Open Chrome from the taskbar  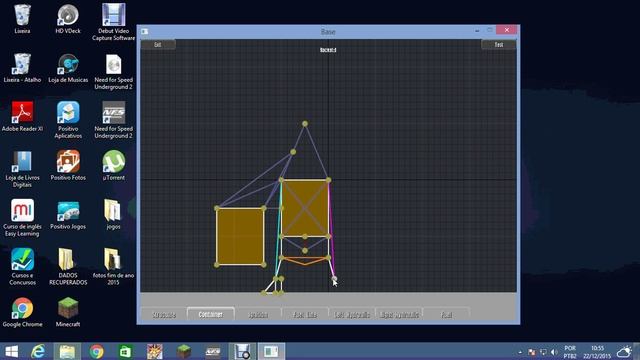[96, 351]
